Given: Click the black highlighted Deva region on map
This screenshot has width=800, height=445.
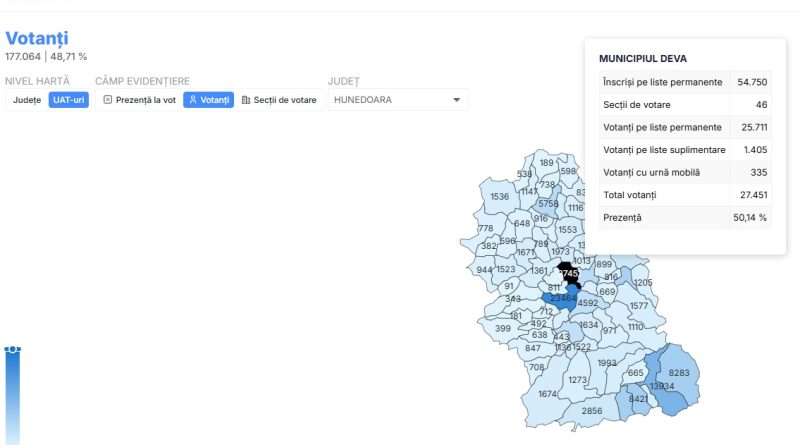Looking at the screenshot, I should 568,272.
